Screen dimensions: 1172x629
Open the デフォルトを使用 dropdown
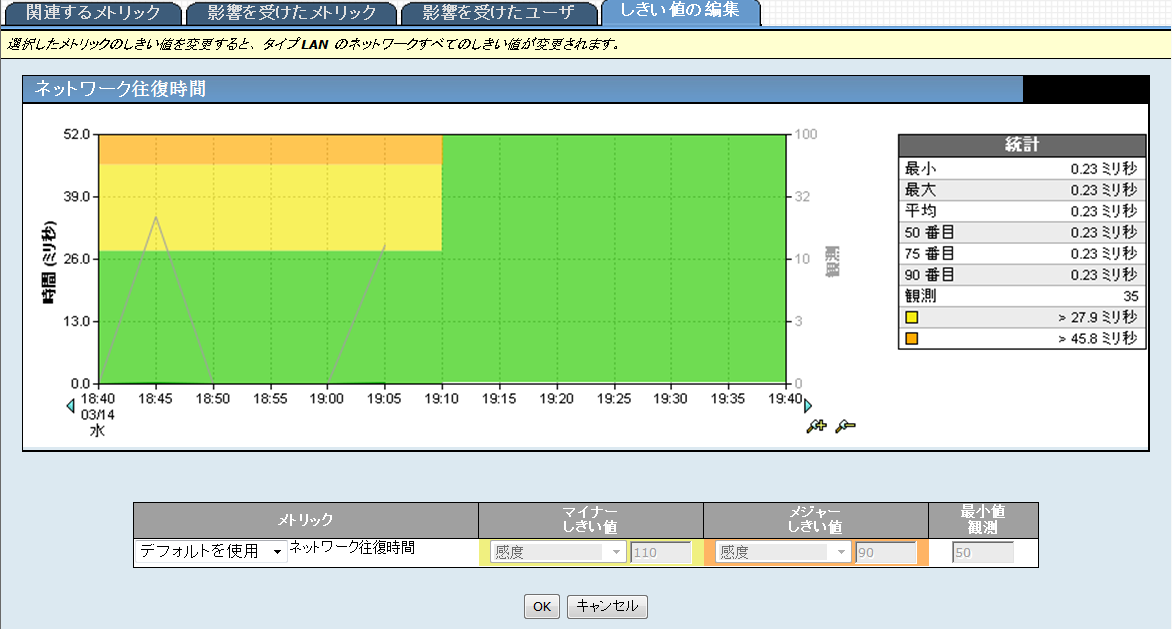211,551
